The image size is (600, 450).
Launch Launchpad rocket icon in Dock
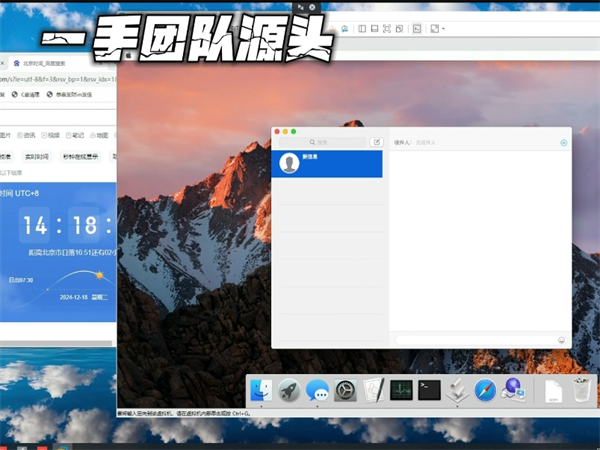pos(290,390)
